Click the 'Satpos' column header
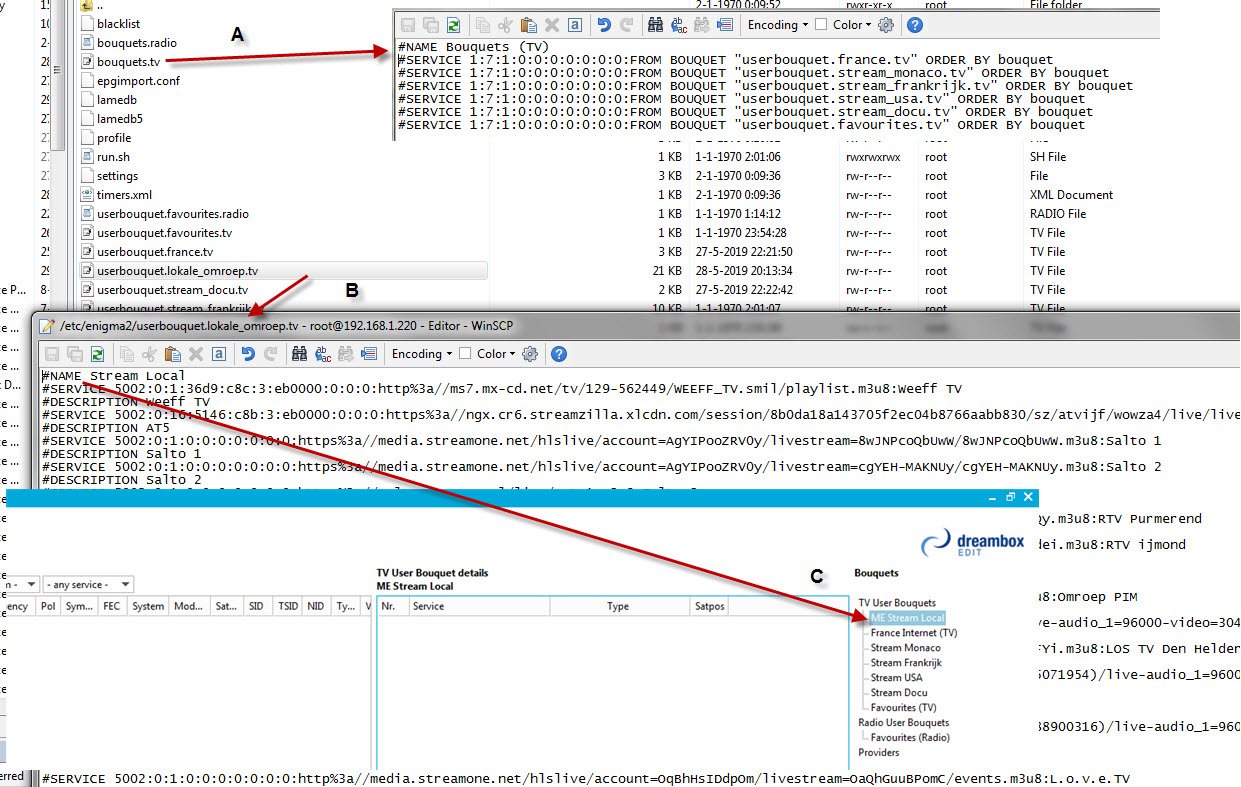1241x787 pixels. [709, 606]
